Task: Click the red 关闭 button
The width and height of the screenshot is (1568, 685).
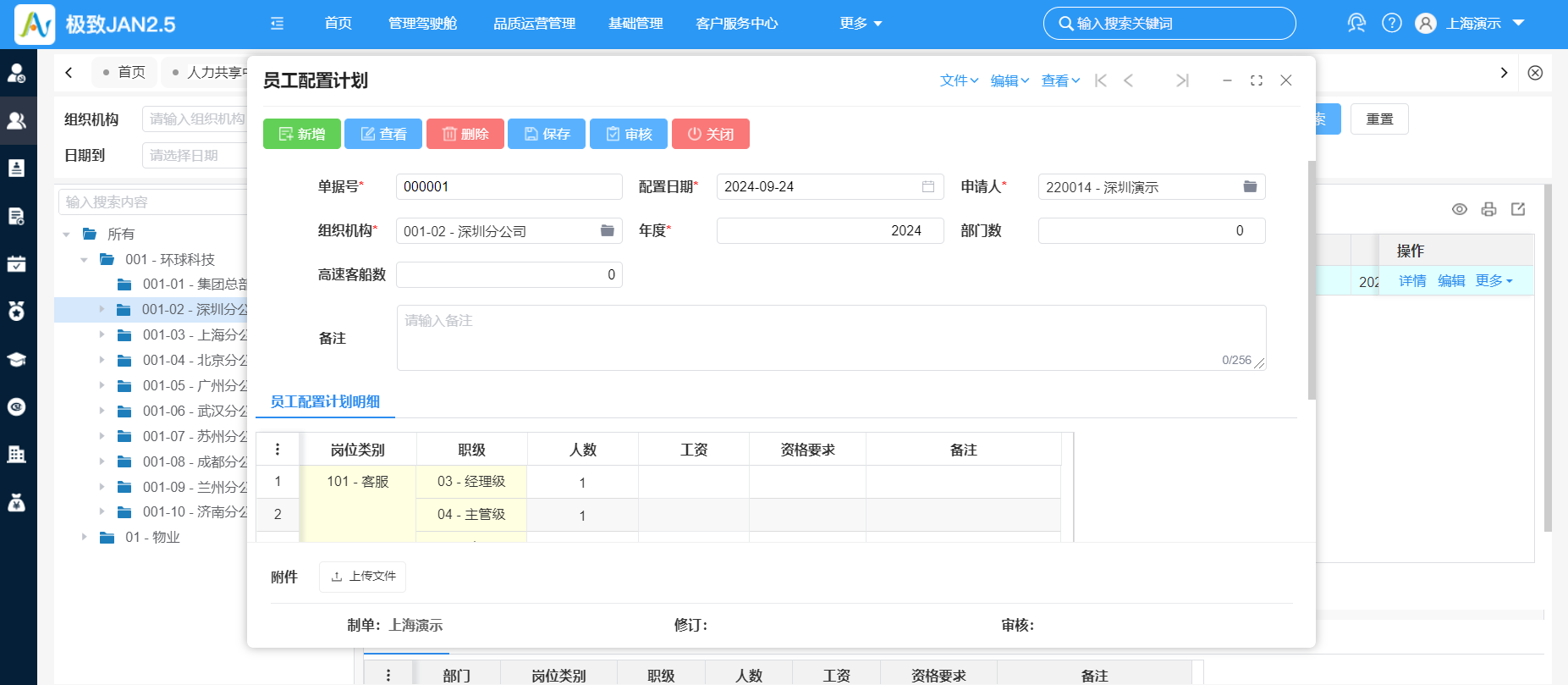Action: pos(711,134)
